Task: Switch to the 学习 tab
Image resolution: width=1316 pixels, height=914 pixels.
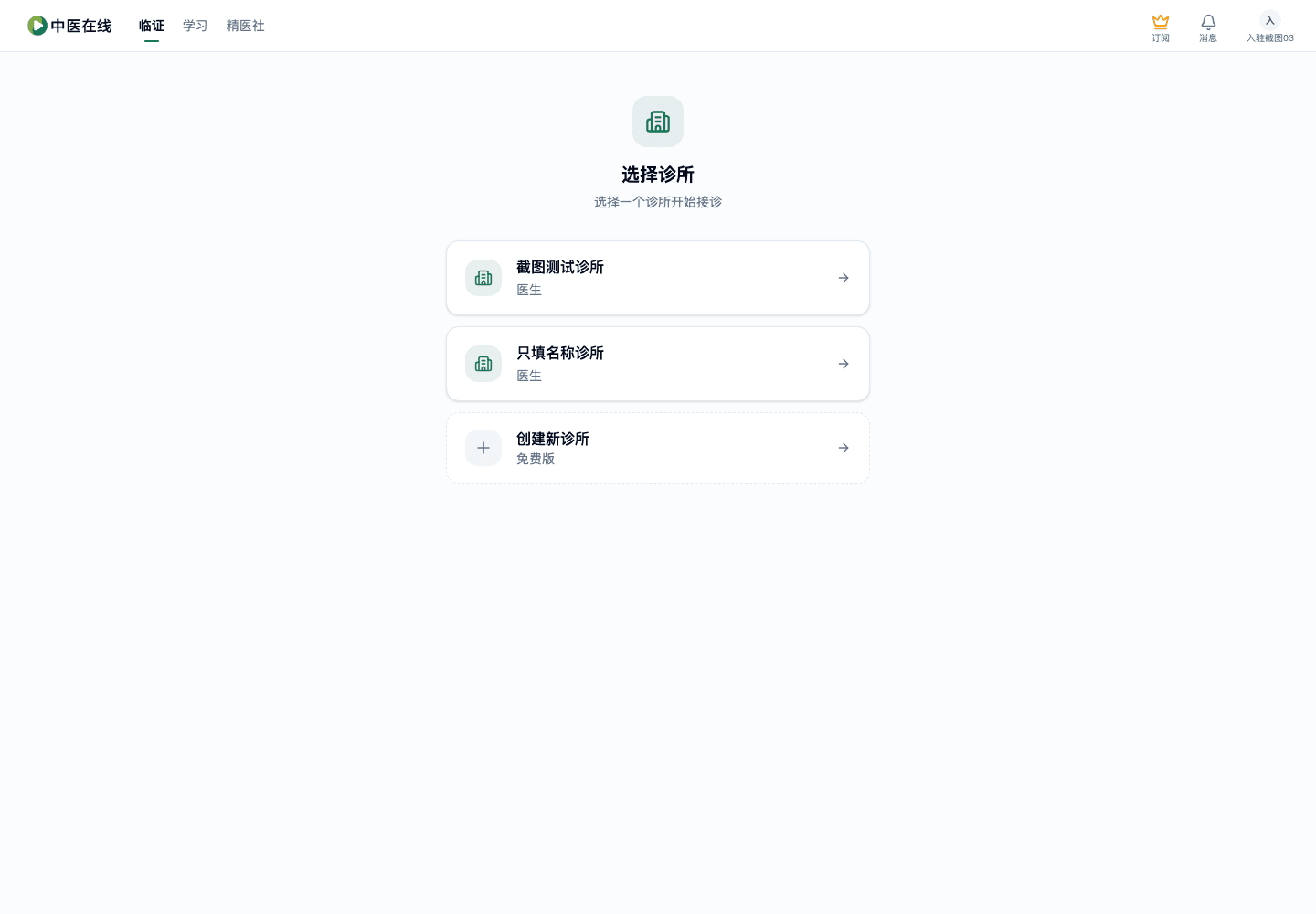Action: (196, 26)
